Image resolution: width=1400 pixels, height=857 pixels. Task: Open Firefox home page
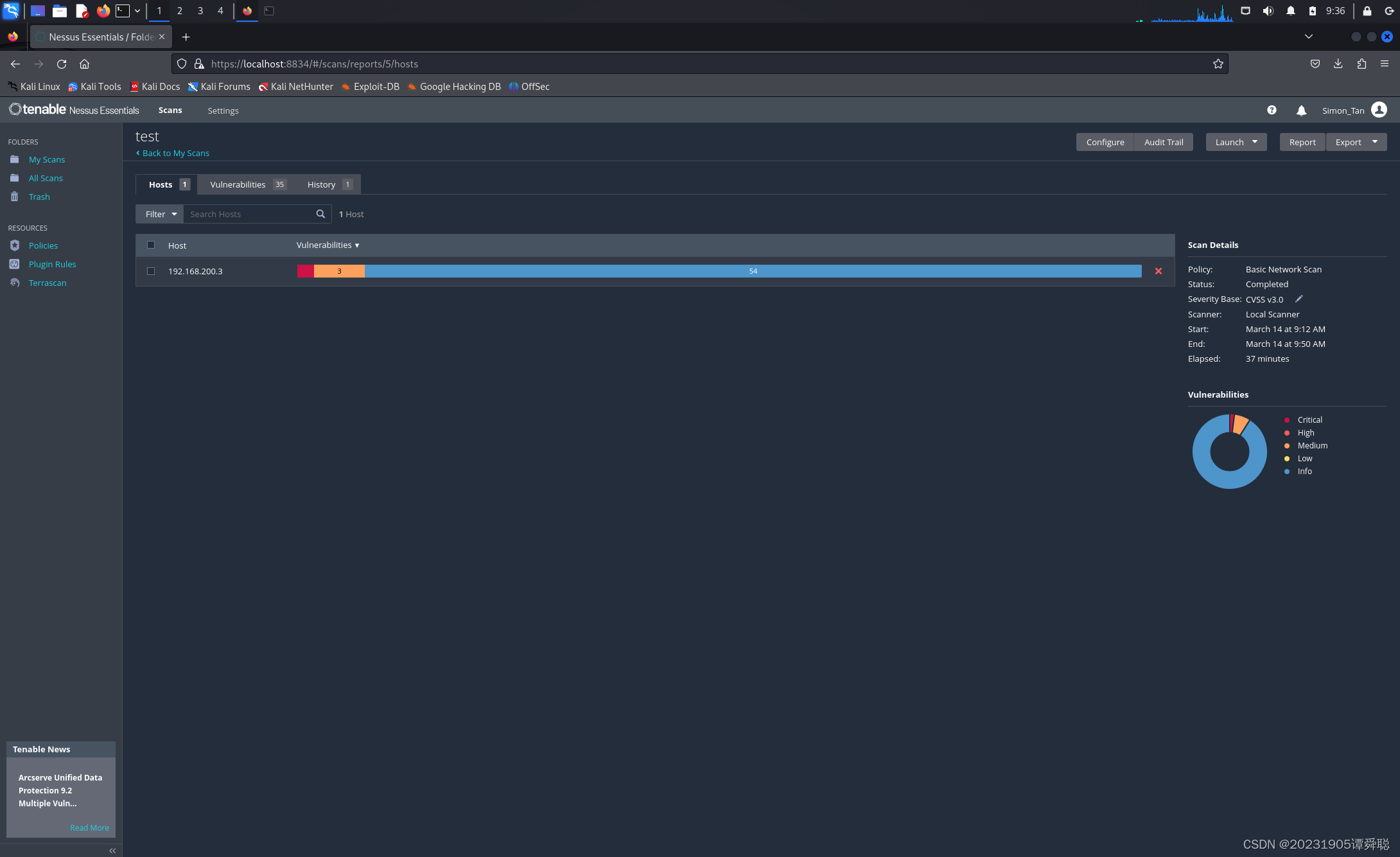pyautogui.click(x=84, y=64)
